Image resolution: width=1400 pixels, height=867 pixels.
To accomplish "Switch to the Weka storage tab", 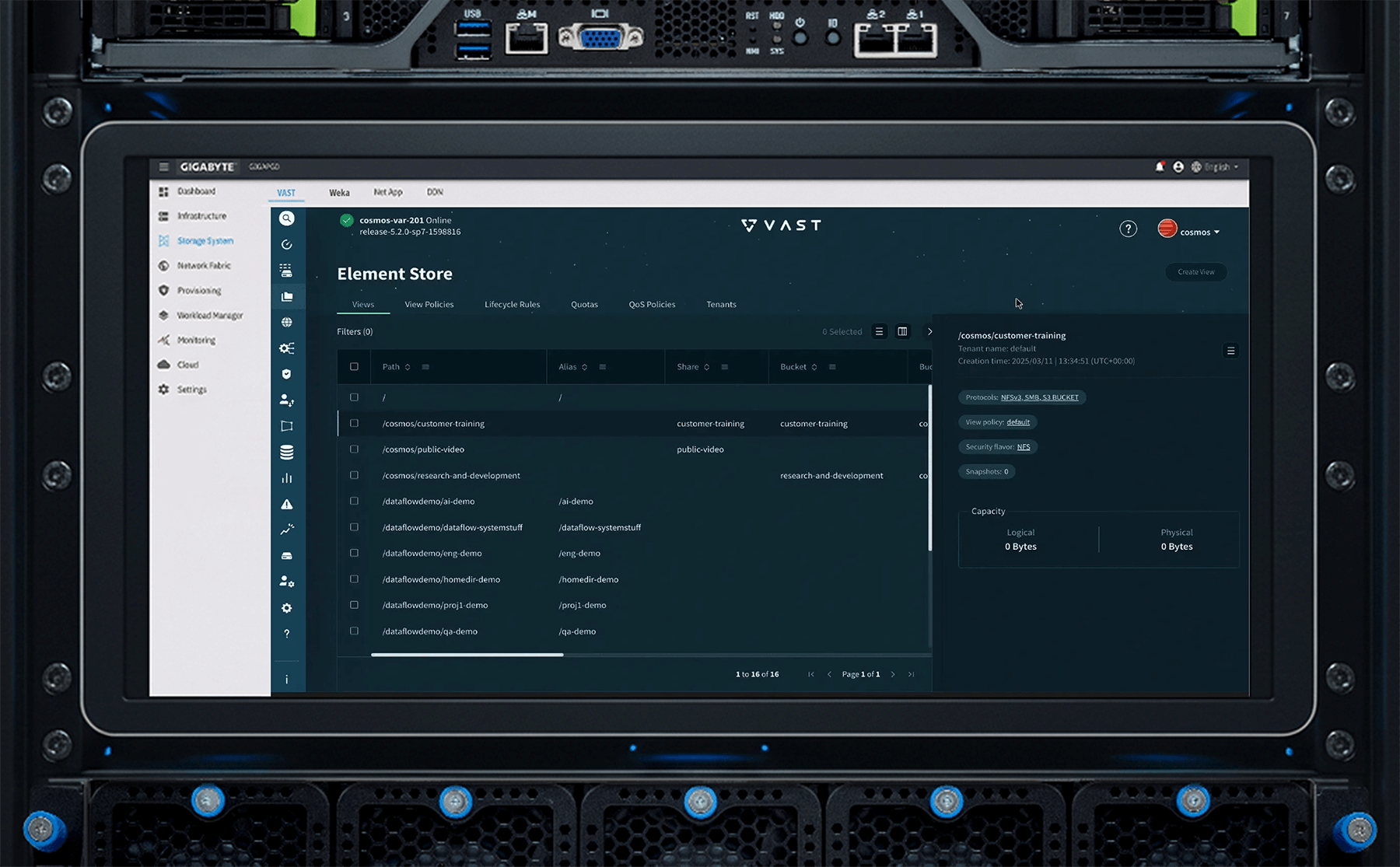I will tap(339, 193).
